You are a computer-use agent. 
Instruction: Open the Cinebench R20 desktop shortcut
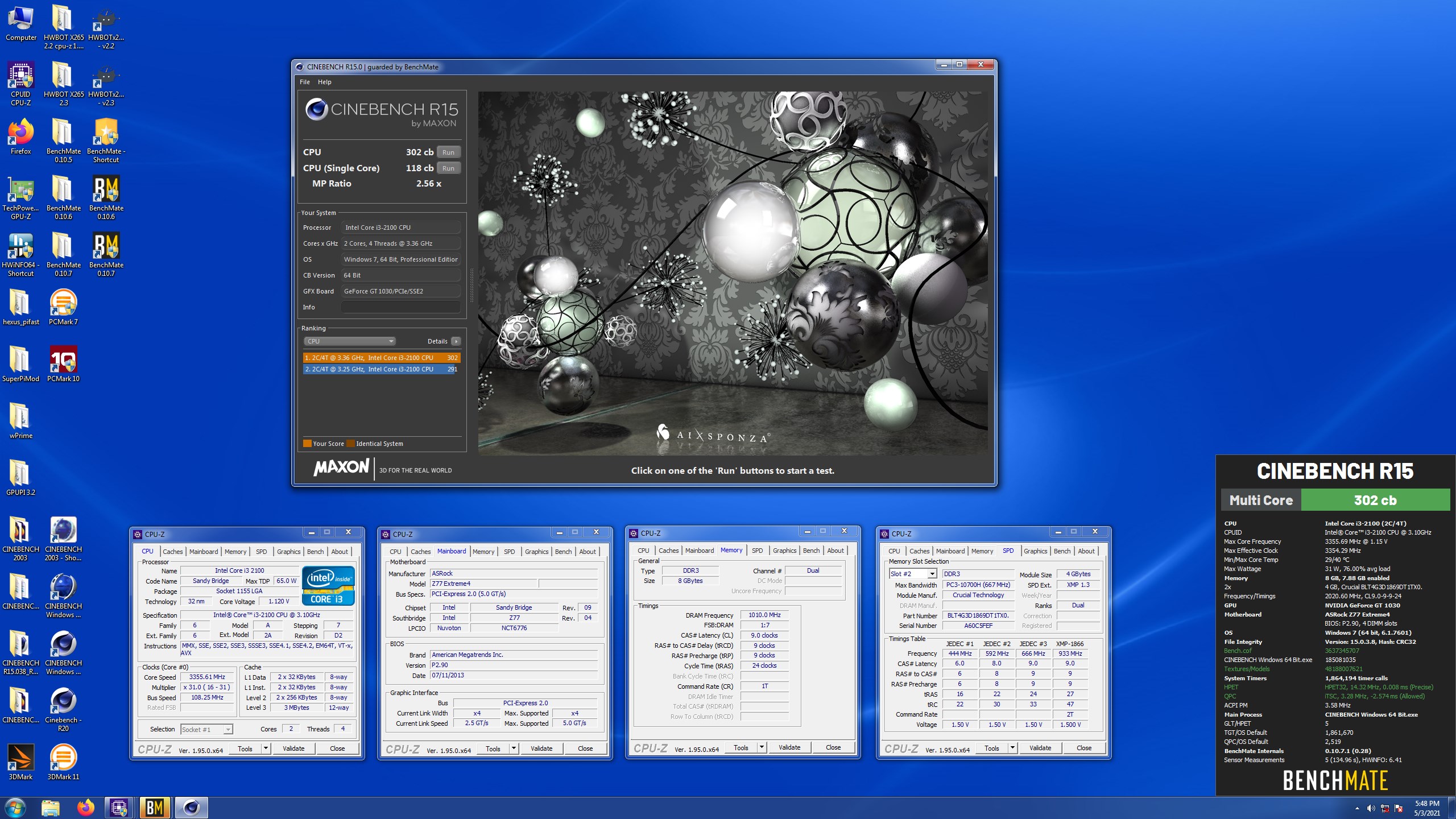click(63, 710)
